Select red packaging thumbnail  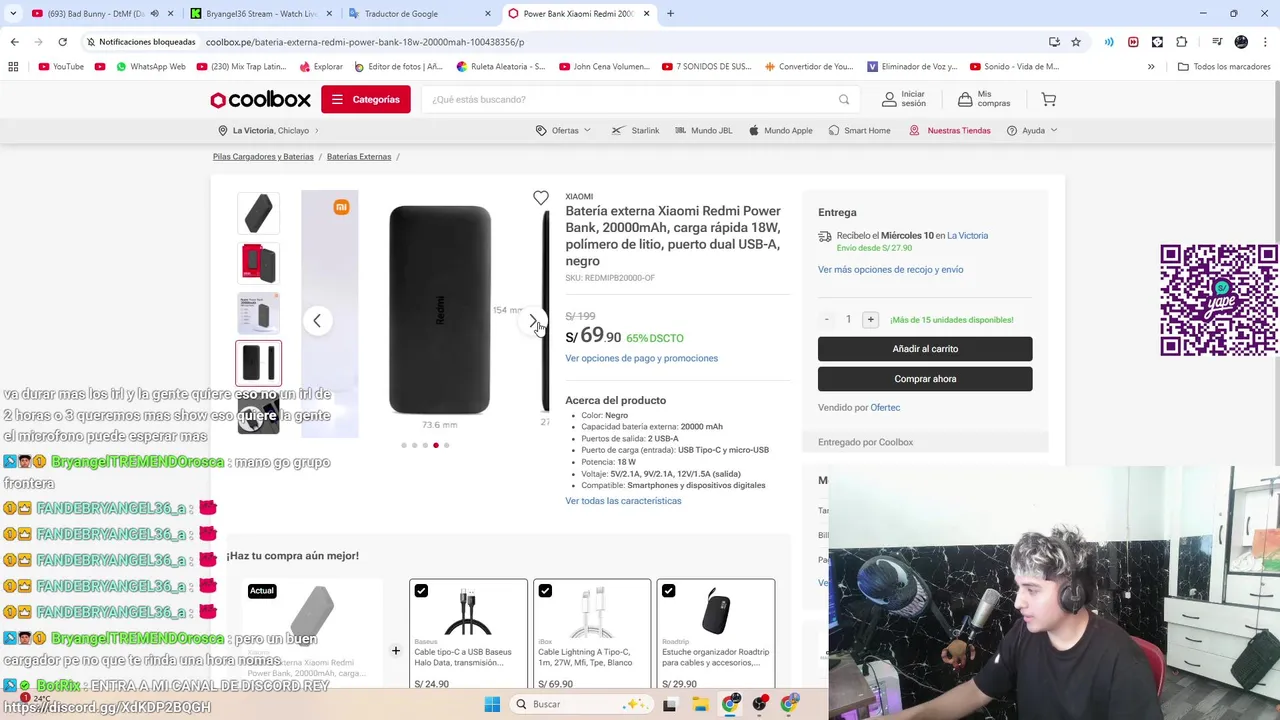coord(259,263)
